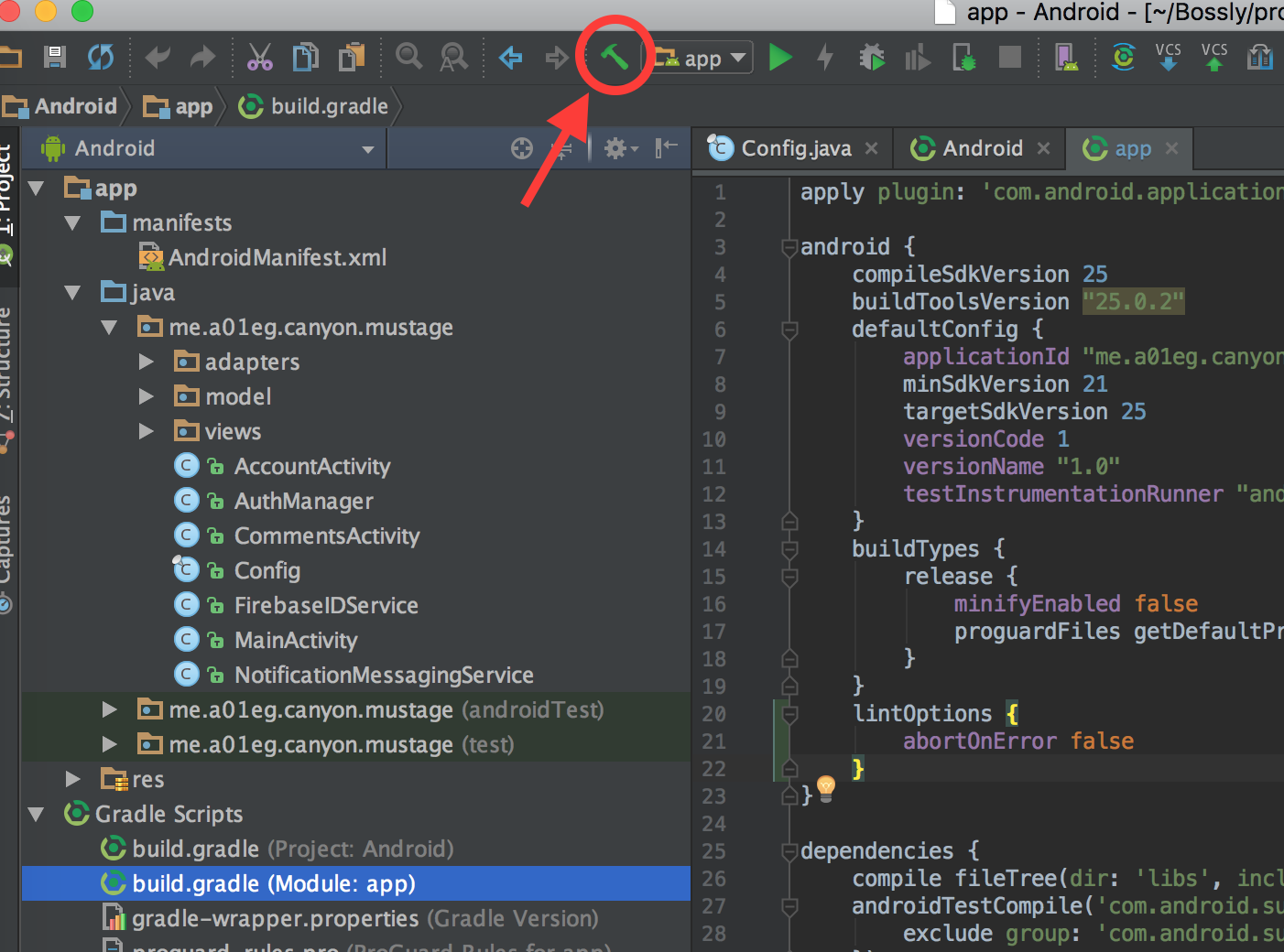The height and width of the screenshot is (952, 1284).
Task: Click Attach Debugger to Android Process icon
Action: [x=964, y=58]
